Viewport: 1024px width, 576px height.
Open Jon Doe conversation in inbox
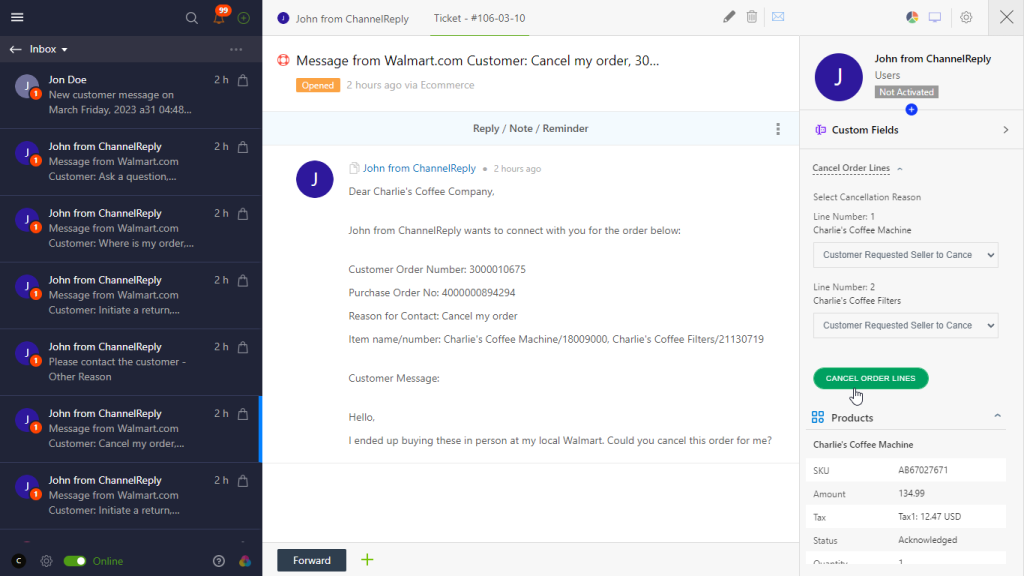click(131, 95)
